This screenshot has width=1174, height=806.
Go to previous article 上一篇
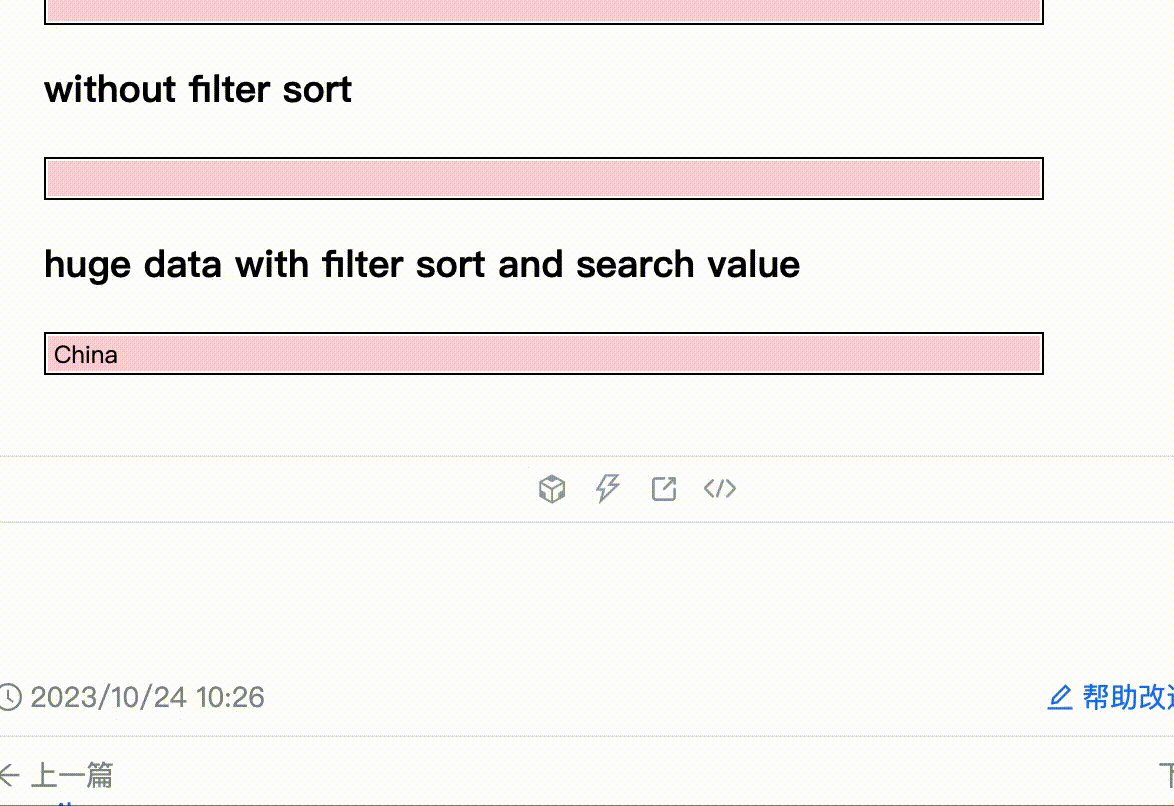(72, 774)
